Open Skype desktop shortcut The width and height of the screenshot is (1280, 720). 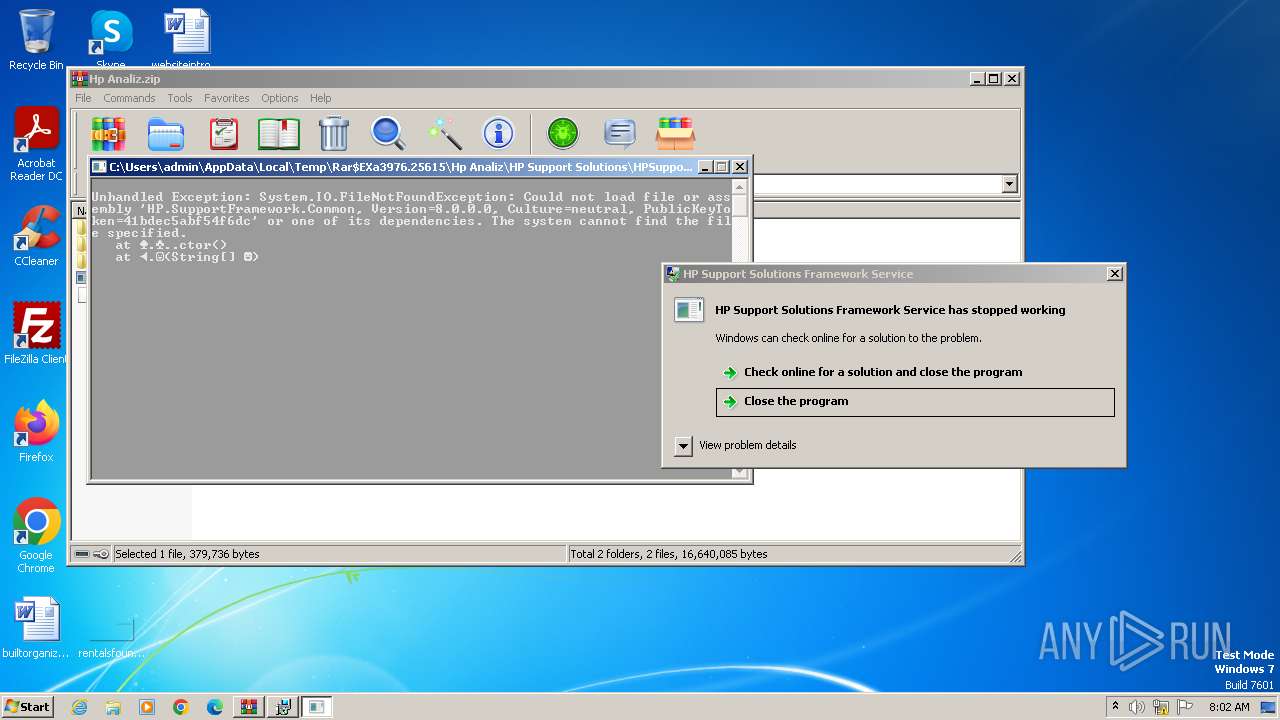[x=110, y=38]
